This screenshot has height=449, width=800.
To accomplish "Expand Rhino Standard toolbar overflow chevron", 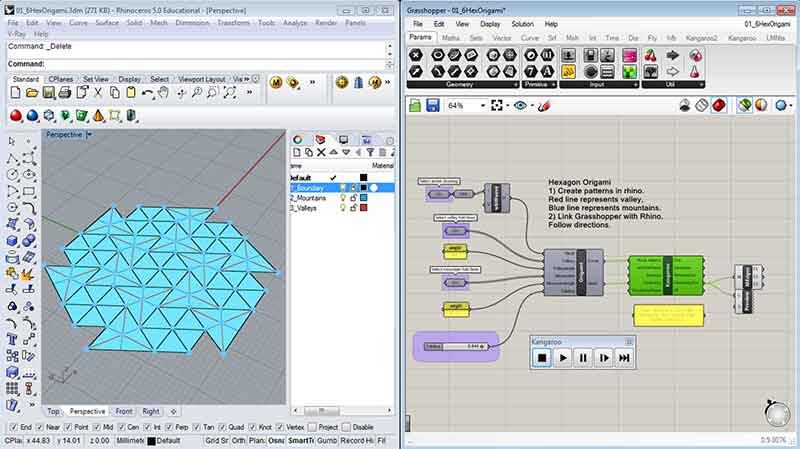I will (x=249, y=93).
